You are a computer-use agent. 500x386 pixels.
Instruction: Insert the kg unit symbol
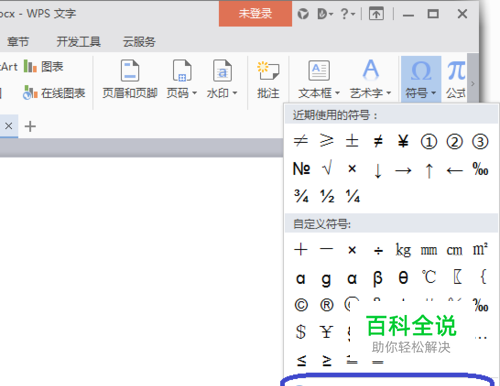coord(403,249)
